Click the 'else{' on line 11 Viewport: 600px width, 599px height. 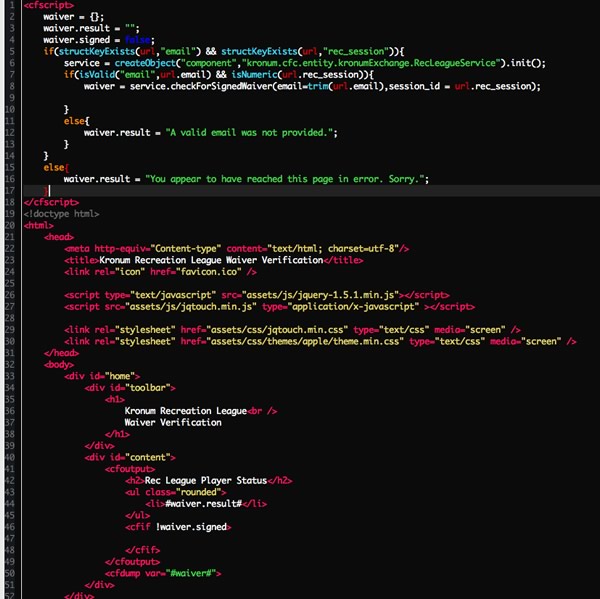click(x=77, y=121)
